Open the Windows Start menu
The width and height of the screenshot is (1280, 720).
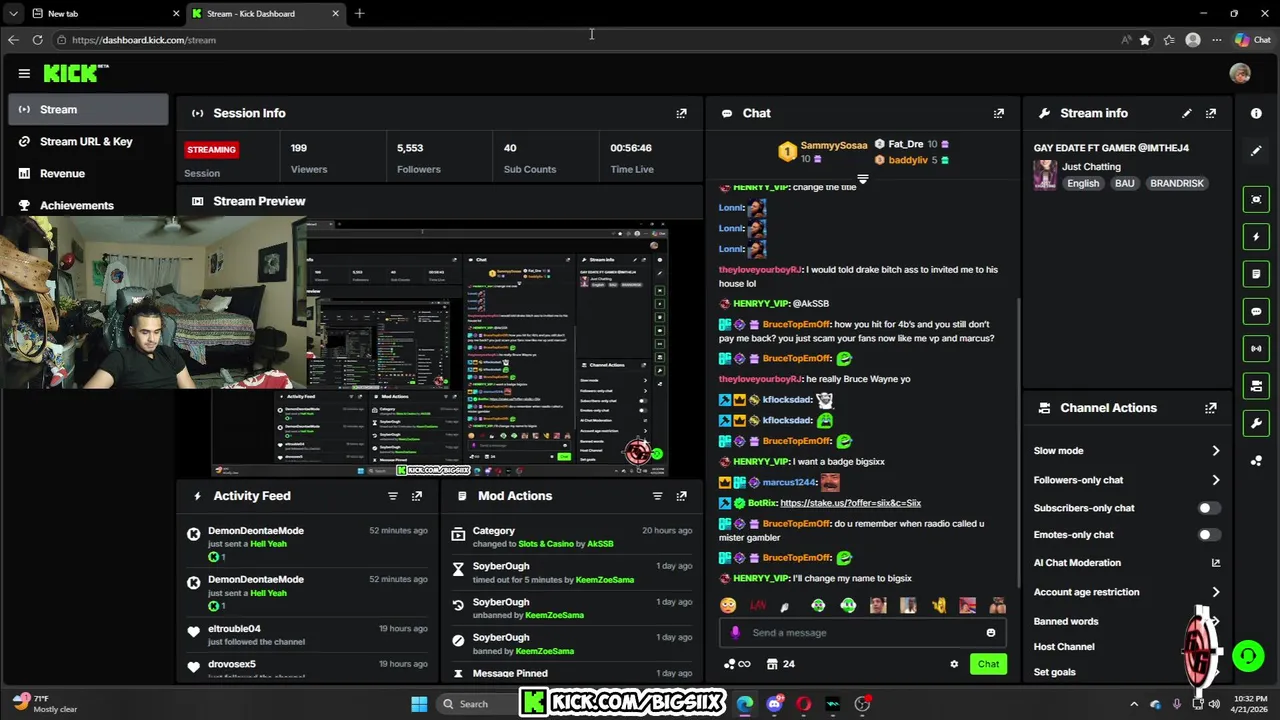419,704
